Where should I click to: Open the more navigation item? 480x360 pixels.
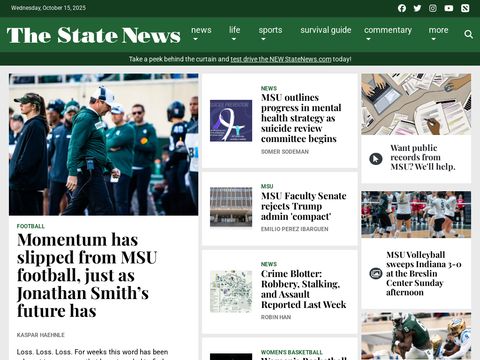point(438,30)
